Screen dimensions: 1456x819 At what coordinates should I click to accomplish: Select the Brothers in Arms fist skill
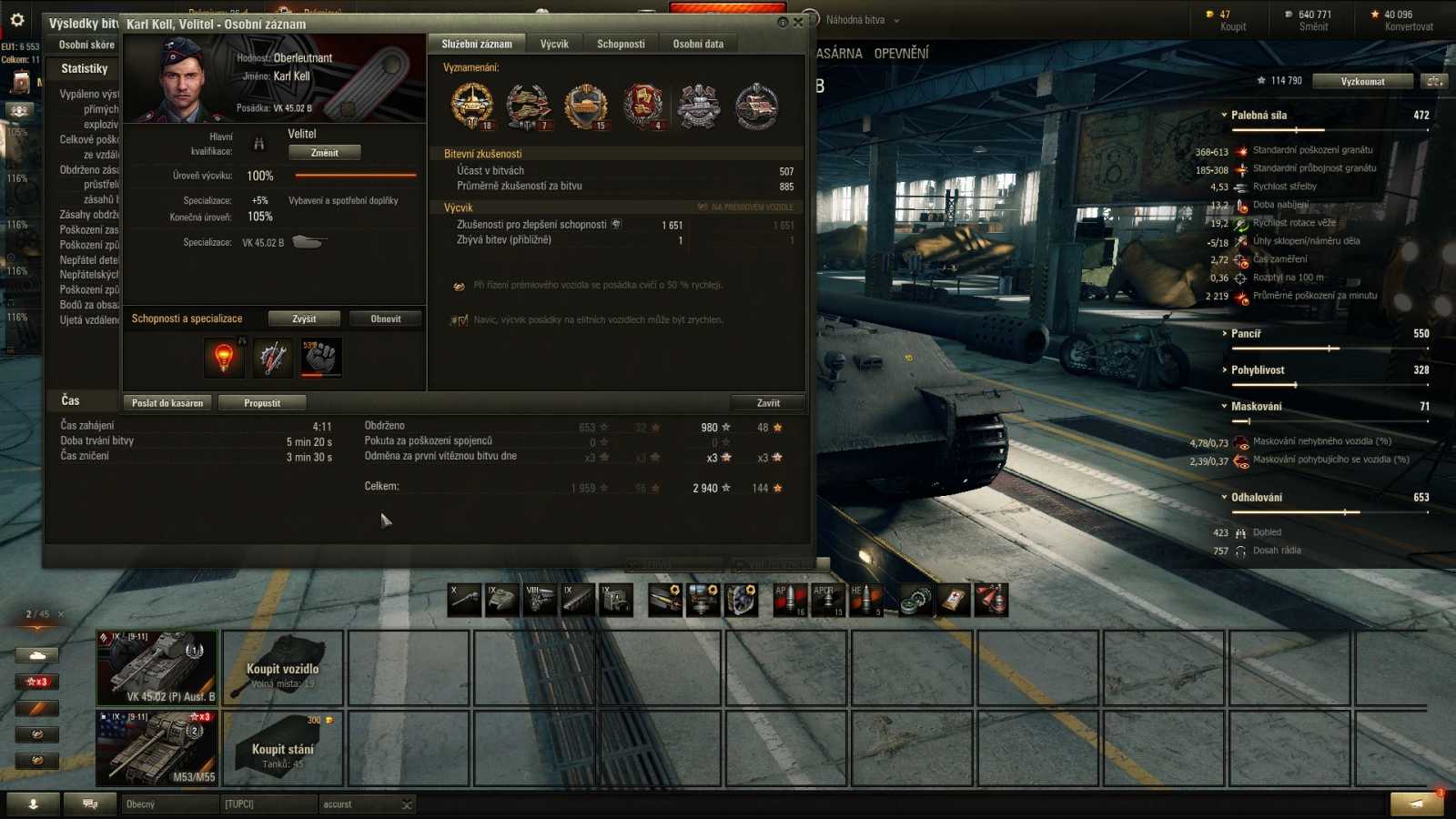320,358
